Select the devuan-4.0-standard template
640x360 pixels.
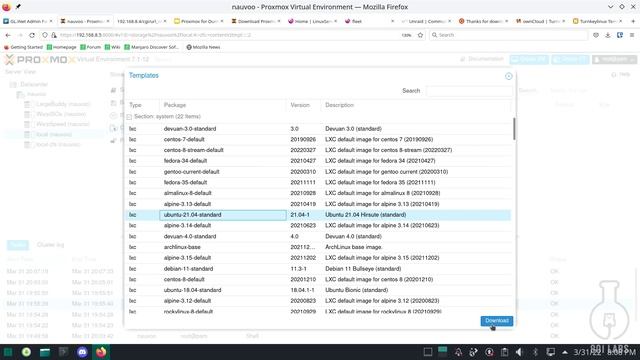[x=318, y=236]
